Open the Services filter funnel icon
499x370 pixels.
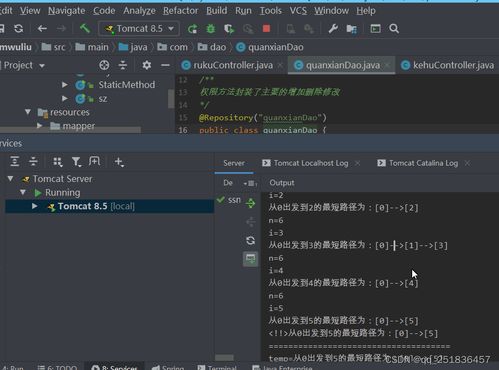(76, 162)
